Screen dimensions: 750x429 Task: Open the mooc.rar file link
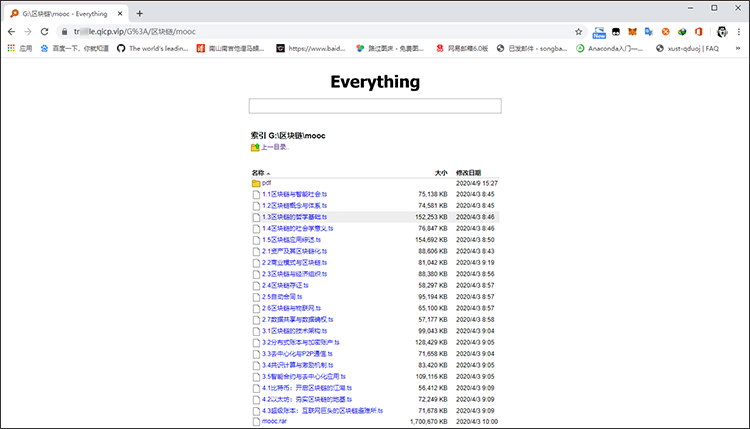(x=273, y=421)
